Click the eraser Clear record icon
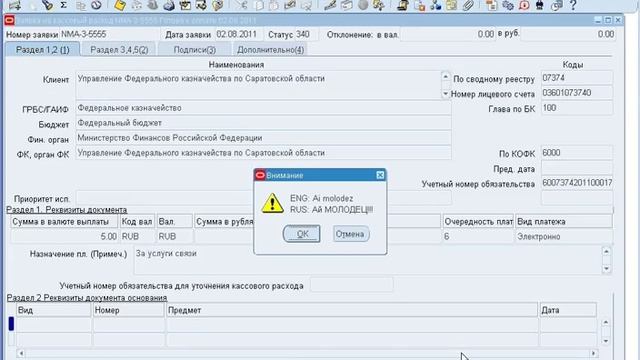 point(290,5)
